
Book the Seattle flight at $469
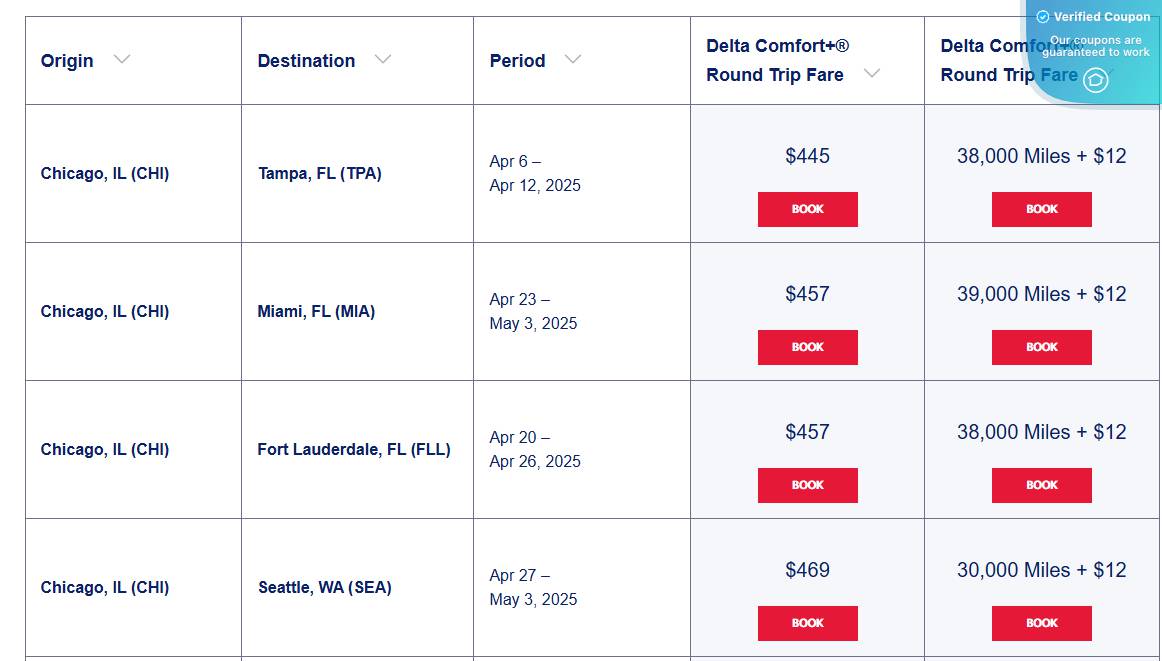click(807, 623)
